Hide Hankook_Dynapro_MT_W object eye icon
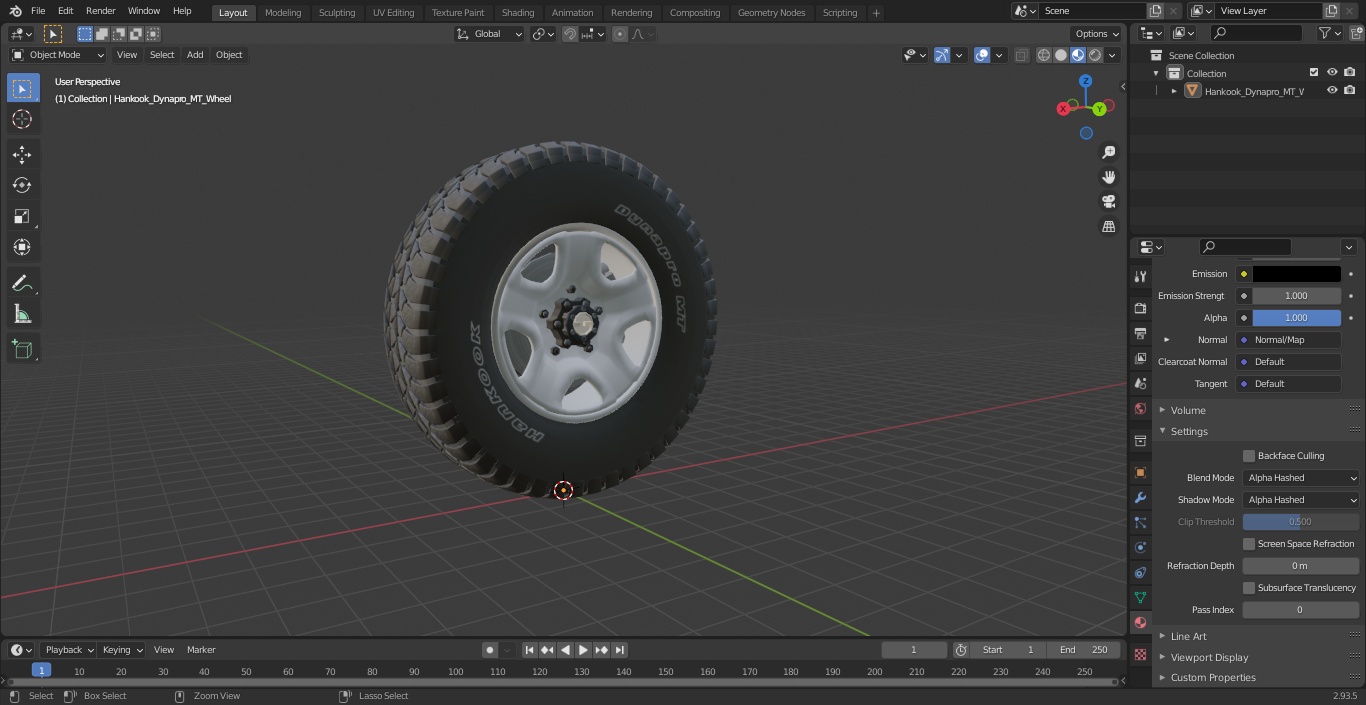The height and width of the screenshot is (705, 1366). coord(1332,91)
